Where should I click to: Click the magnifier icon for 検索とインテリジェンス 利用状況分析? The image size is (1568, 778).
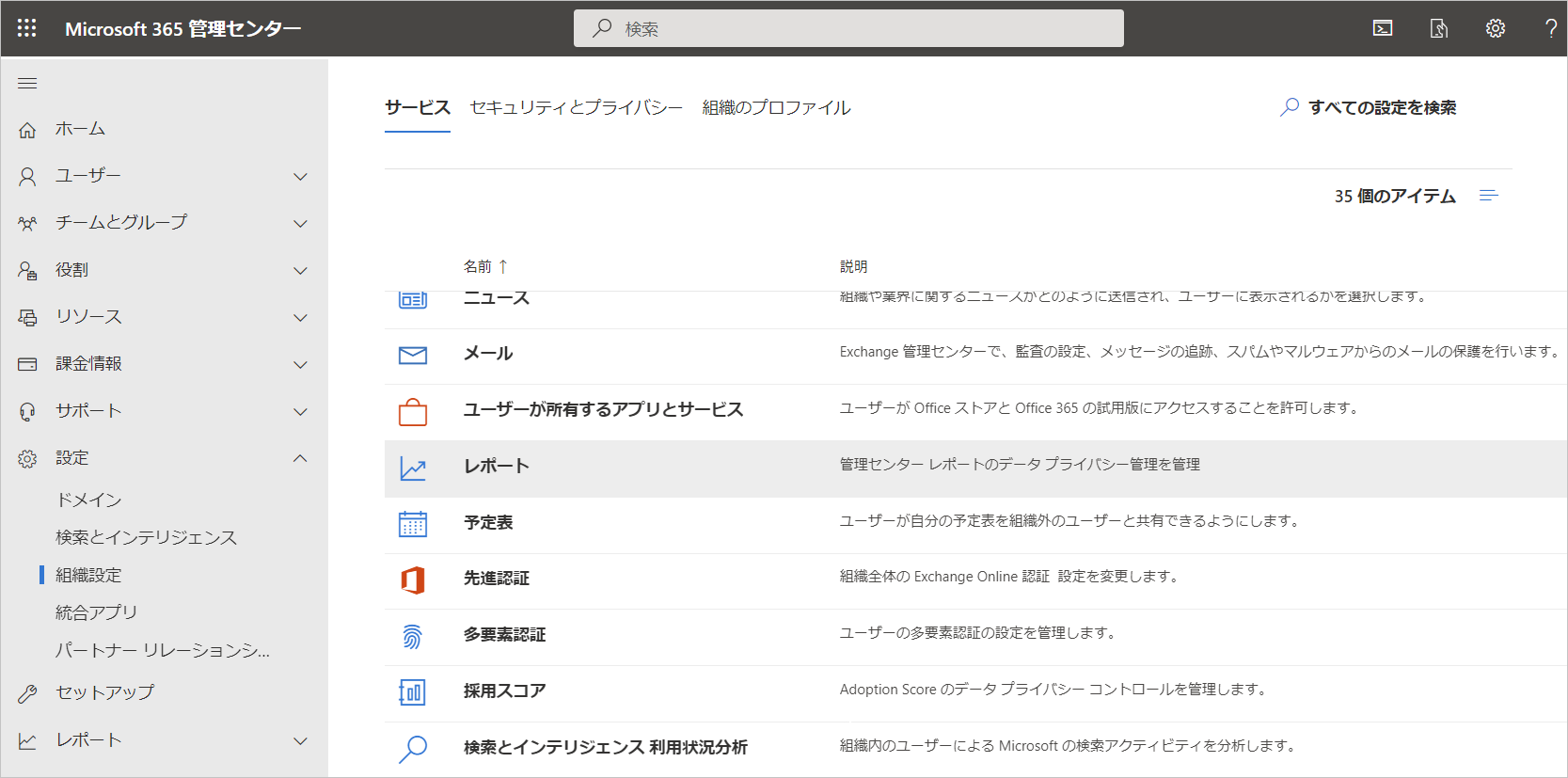[x=413, y=749]
